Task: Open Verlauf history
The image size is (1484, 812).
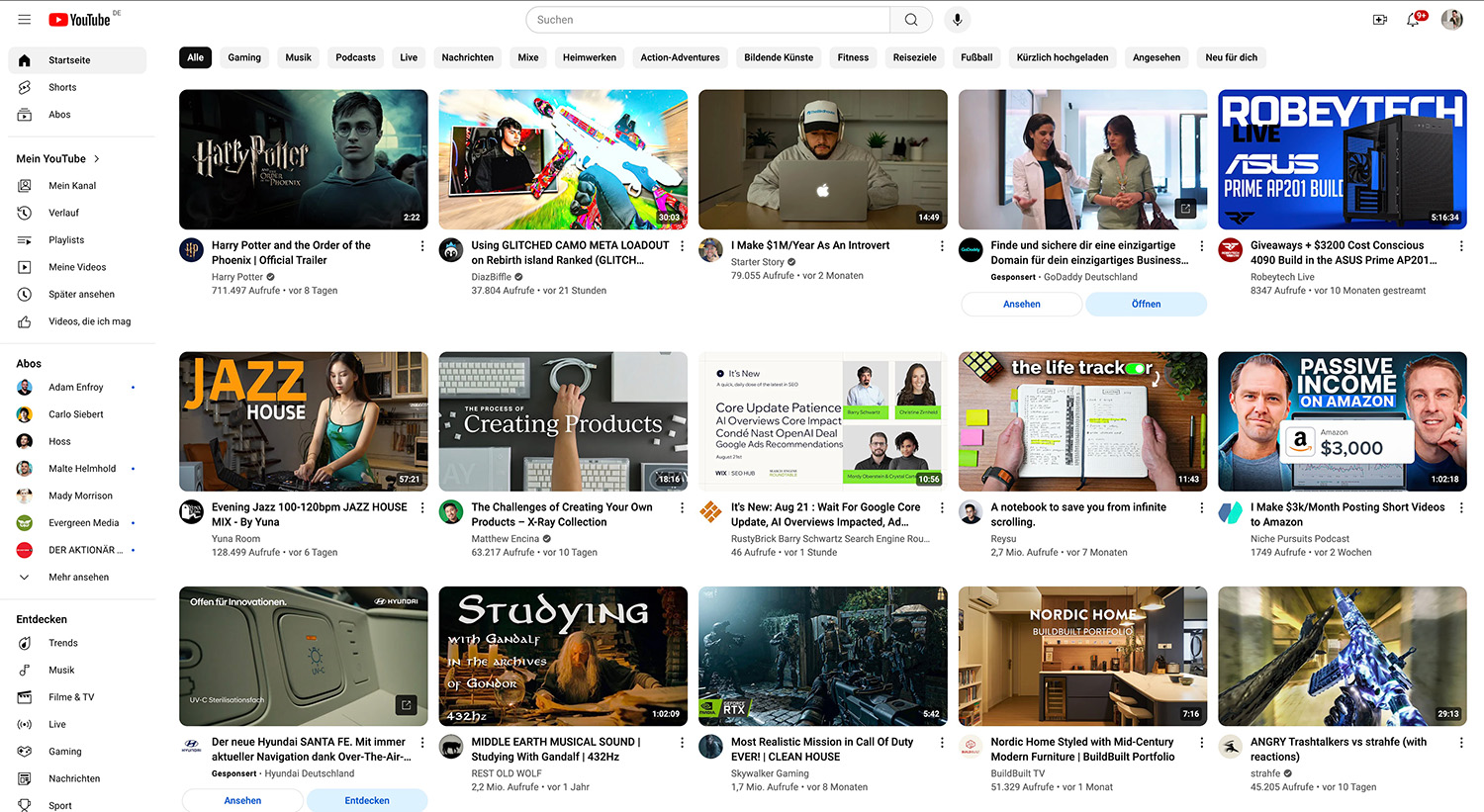Action: click(x=77, y=213)
